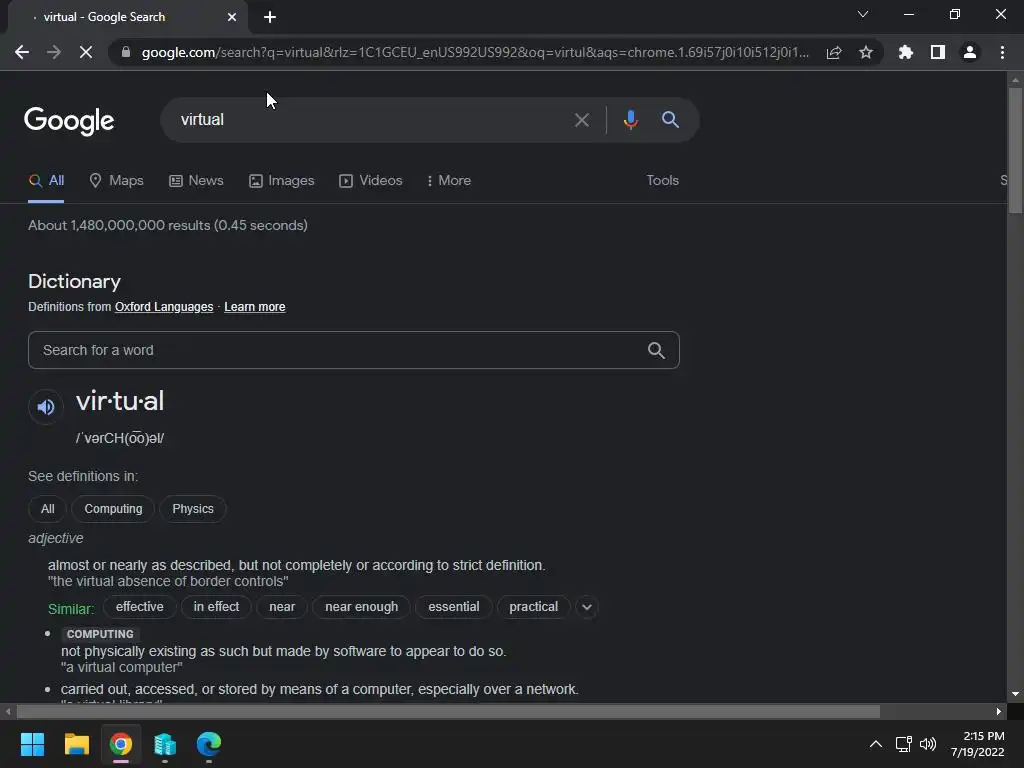Bookmark this page with the star
1024x768 pixels.
coord(866,52)
